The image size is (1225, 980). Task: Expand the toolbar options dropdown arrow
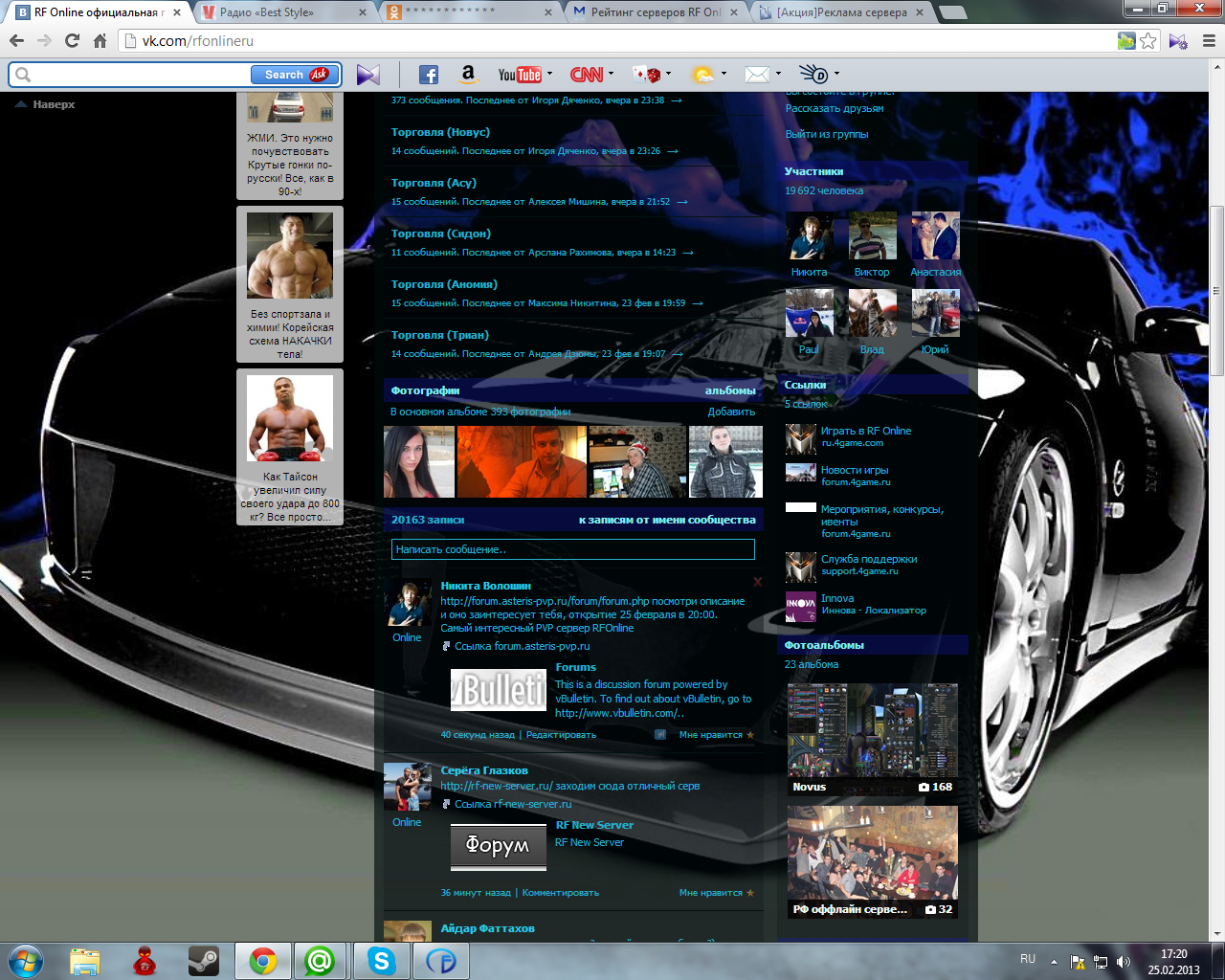pos(836,74)
